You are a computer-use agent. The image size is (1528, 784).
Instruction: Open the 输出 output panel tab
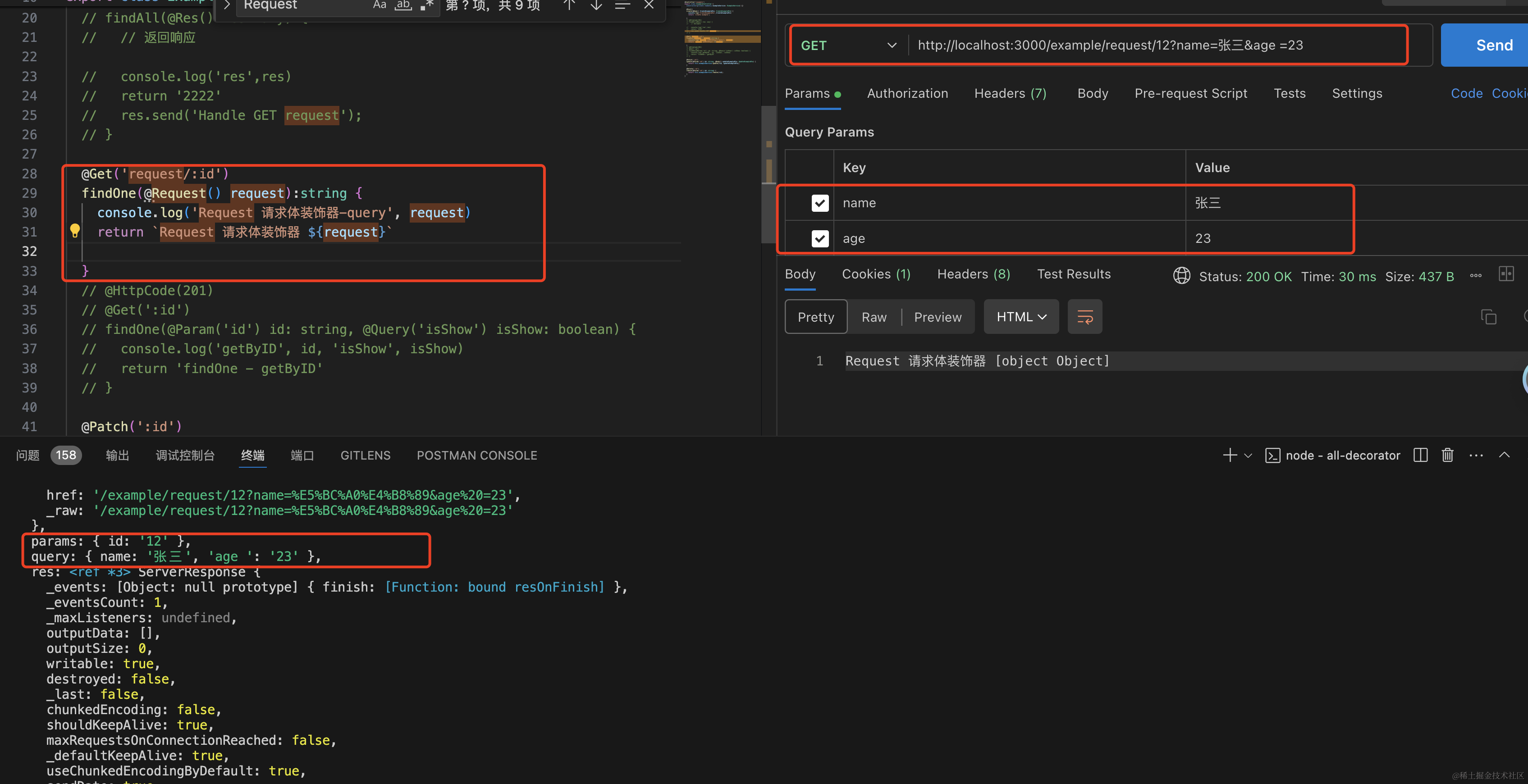click(117, 456)
